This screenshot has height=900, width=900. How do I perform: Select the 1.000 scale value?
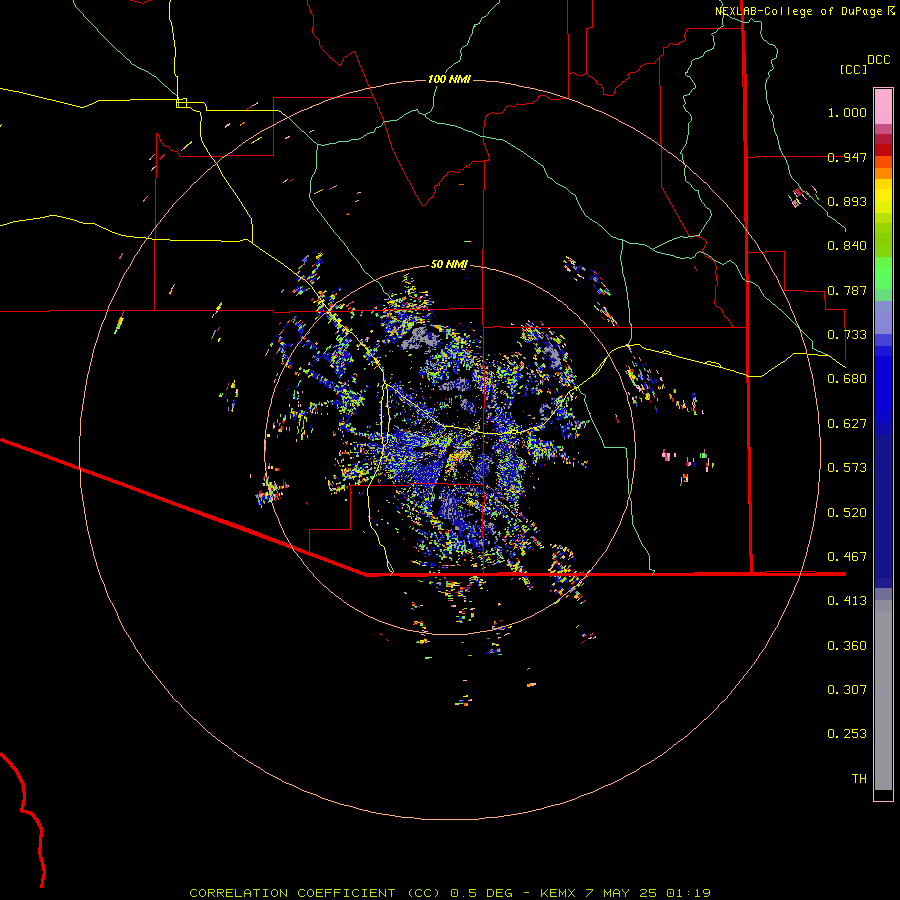click(847, 112)
